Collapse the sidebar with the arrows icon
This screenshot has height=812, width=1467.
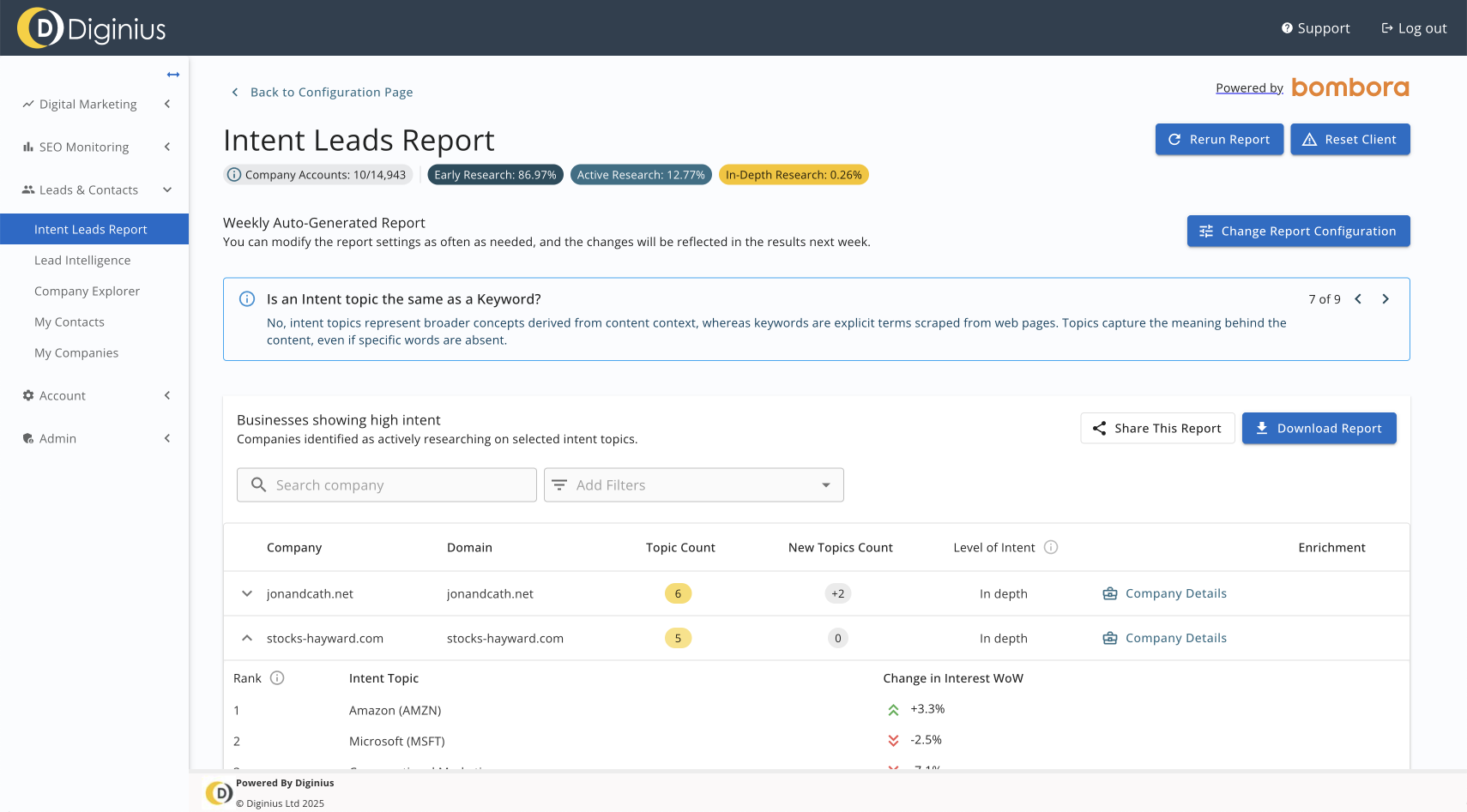(x=173, y=75)
